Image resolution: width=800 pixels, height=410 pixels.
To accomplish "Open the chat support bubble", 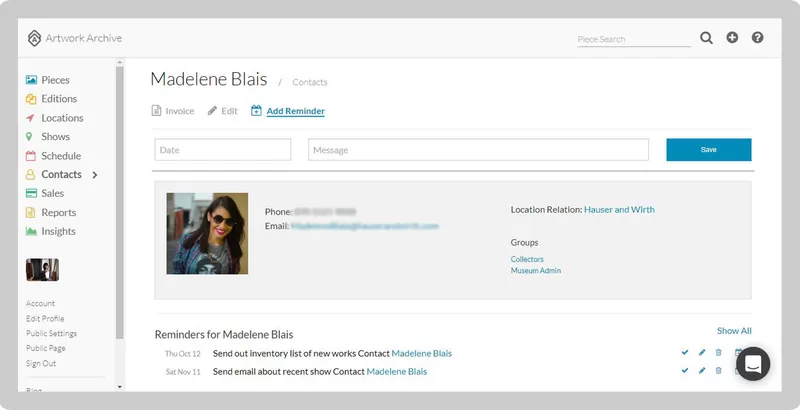I will point(753,364).
